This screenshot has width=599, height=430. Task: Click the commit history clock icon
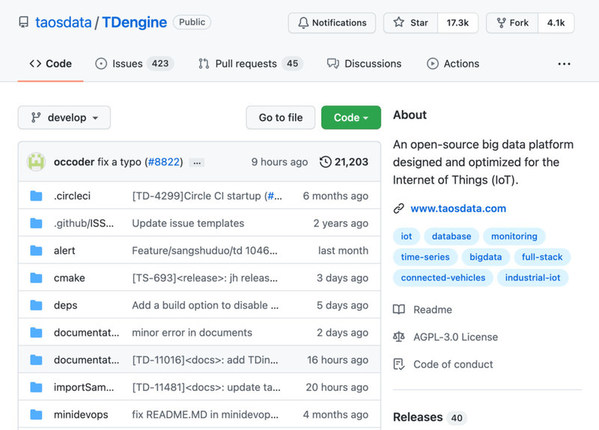click(325, 162)
